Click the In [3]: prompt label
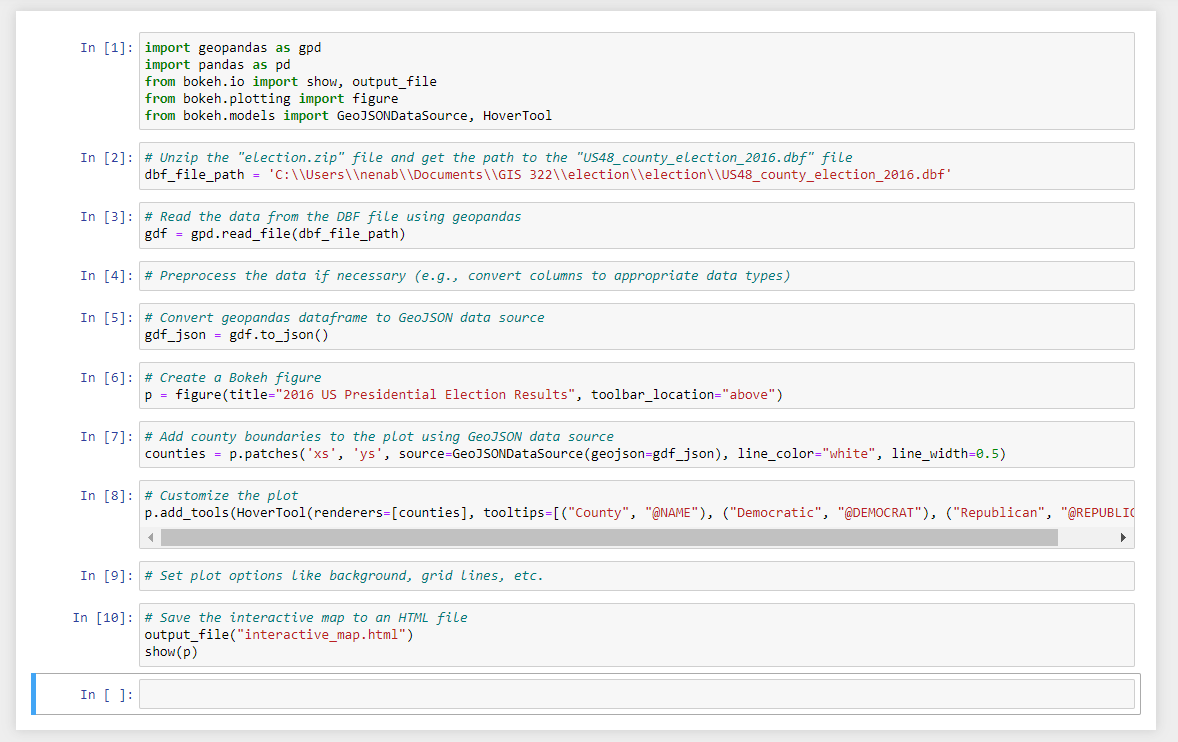 [x=107, y=217]
